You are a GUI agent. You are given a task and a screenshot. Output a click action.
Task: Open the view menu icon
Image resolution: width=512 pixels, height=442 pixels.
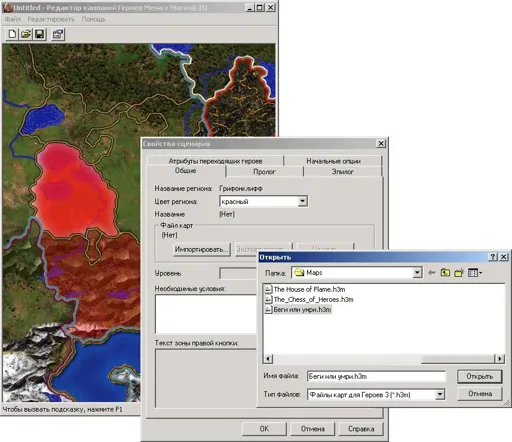point(475,273)
